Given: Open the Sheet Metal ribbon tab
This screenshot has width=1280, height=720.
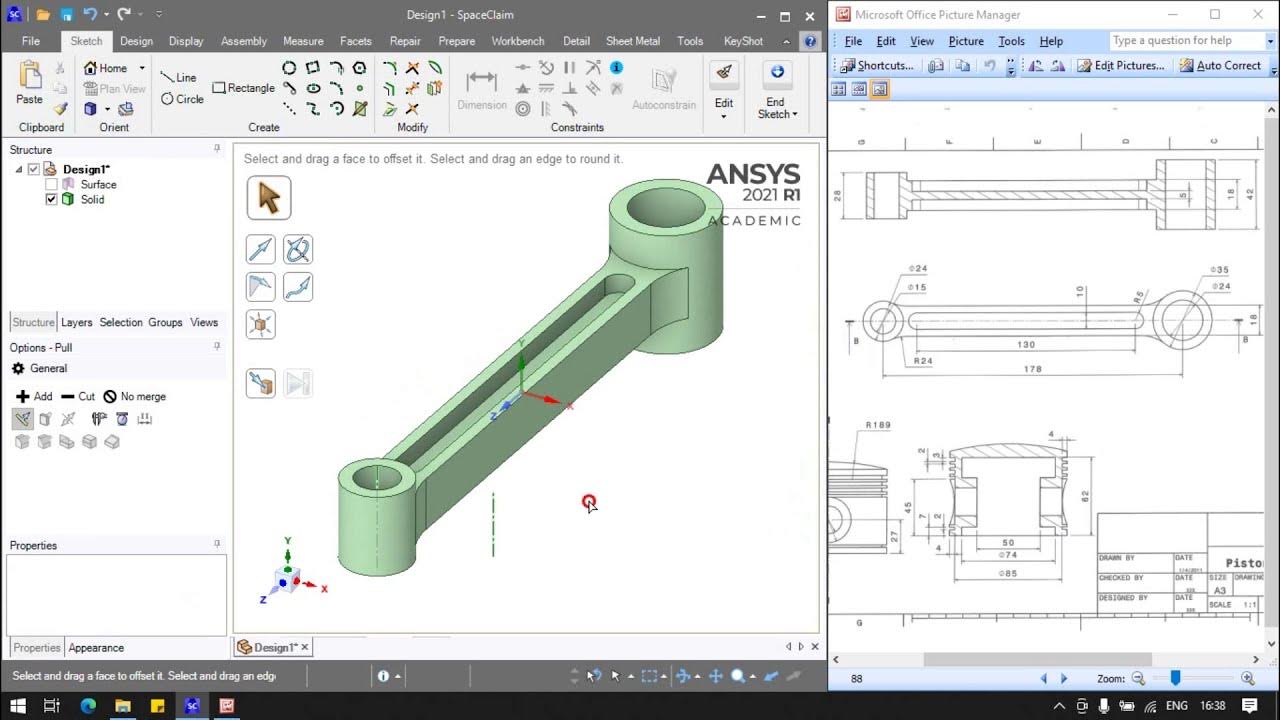Looking at the screenshot, I should [x=633, y=41].
